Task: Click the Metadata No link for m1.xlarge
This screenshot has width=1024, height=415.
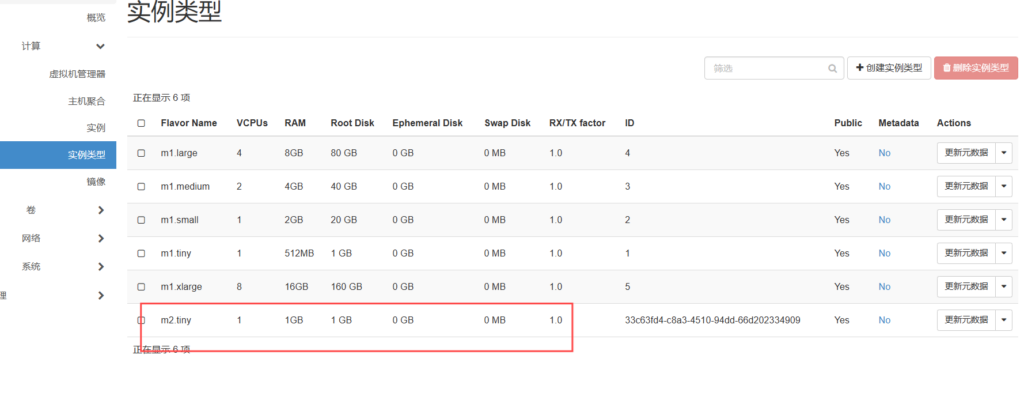Action: coord(884,287)
